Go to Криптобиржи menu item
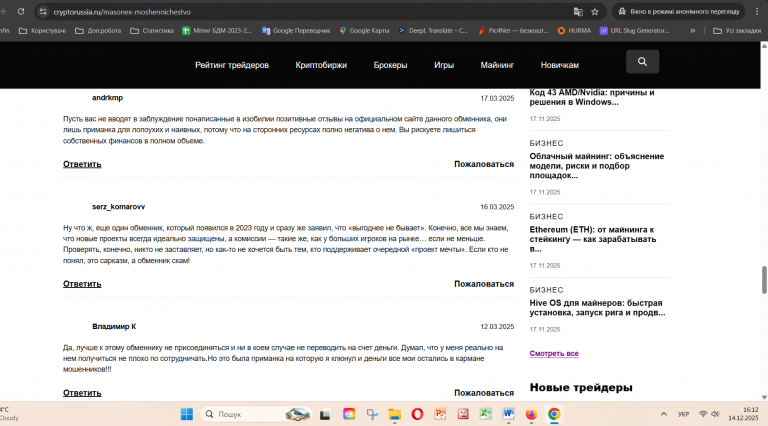The image size is (768, 426). 321,65
